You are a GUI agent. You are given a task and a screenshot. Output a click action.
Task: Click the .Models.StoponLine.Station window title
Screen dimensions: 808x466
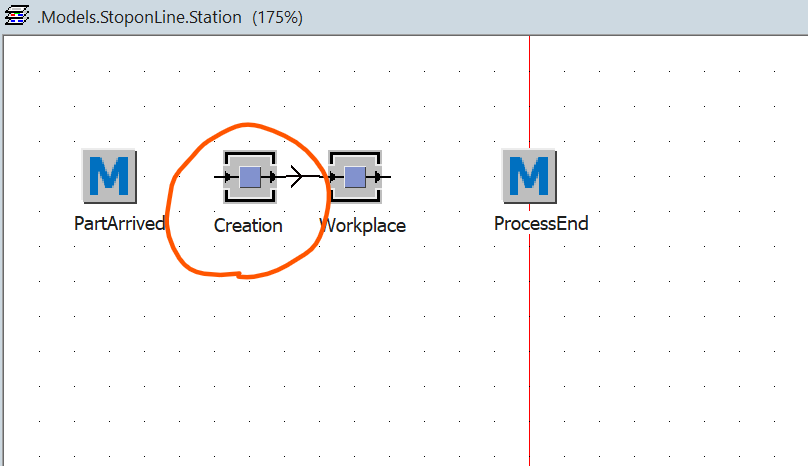(x=139, y=18)
